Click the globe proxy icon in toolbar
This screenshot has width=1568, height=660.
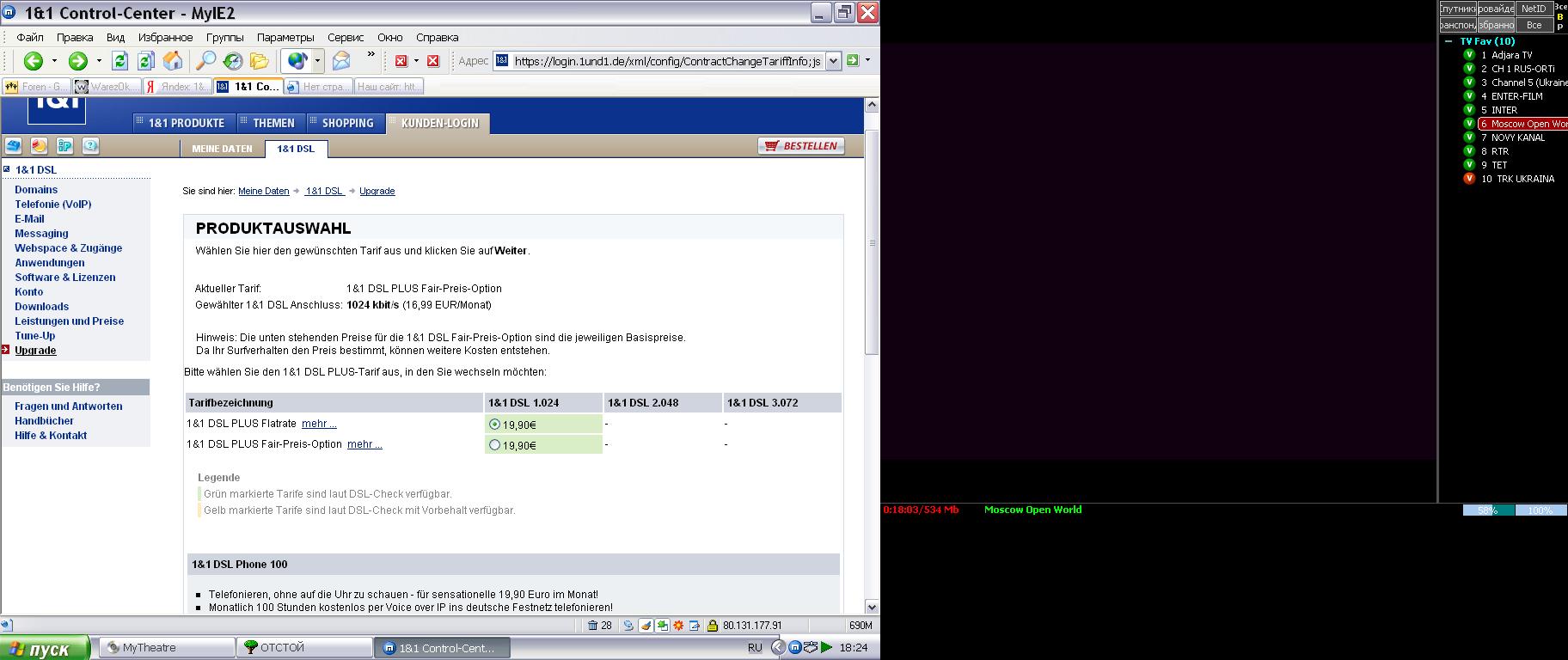[297, 61]
